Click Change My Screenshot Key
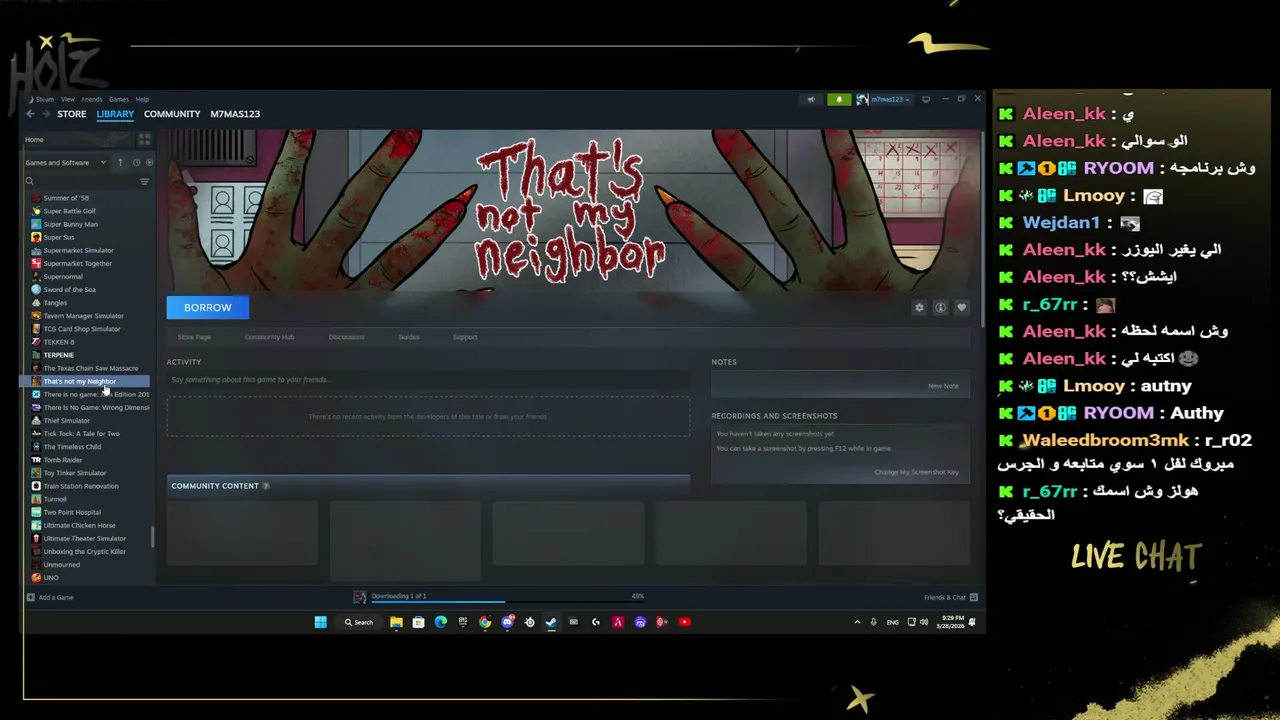The width and height of the screenshot is (1280, 720). point(916,472)
